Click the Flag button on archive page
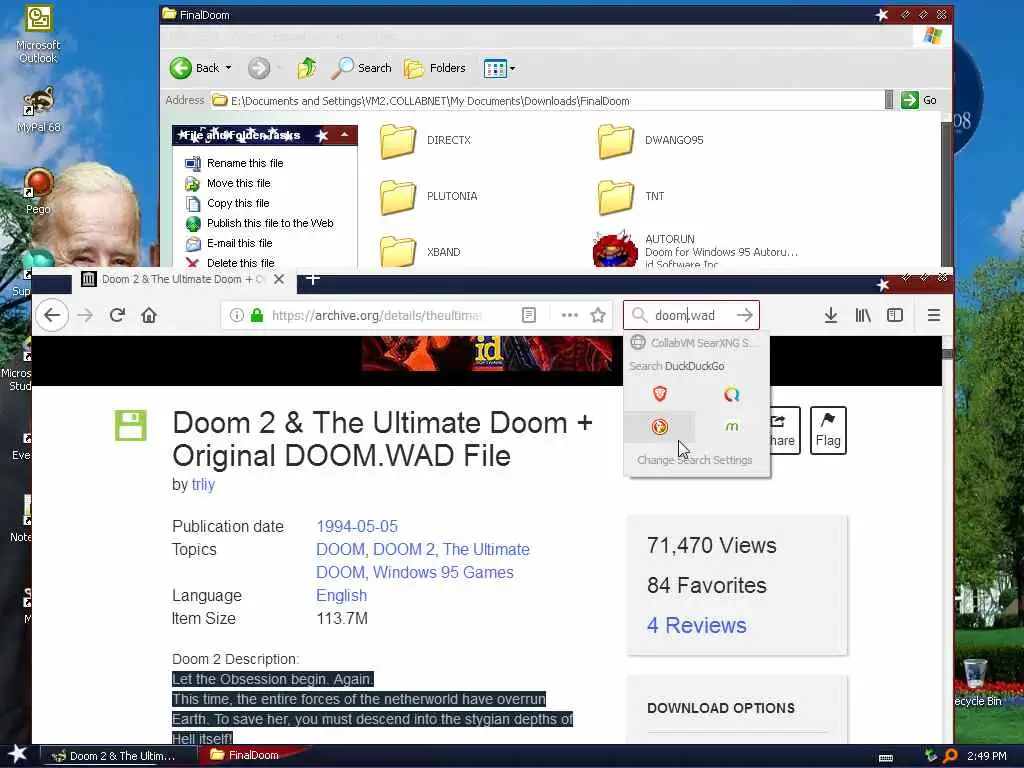 click(828, 430)
